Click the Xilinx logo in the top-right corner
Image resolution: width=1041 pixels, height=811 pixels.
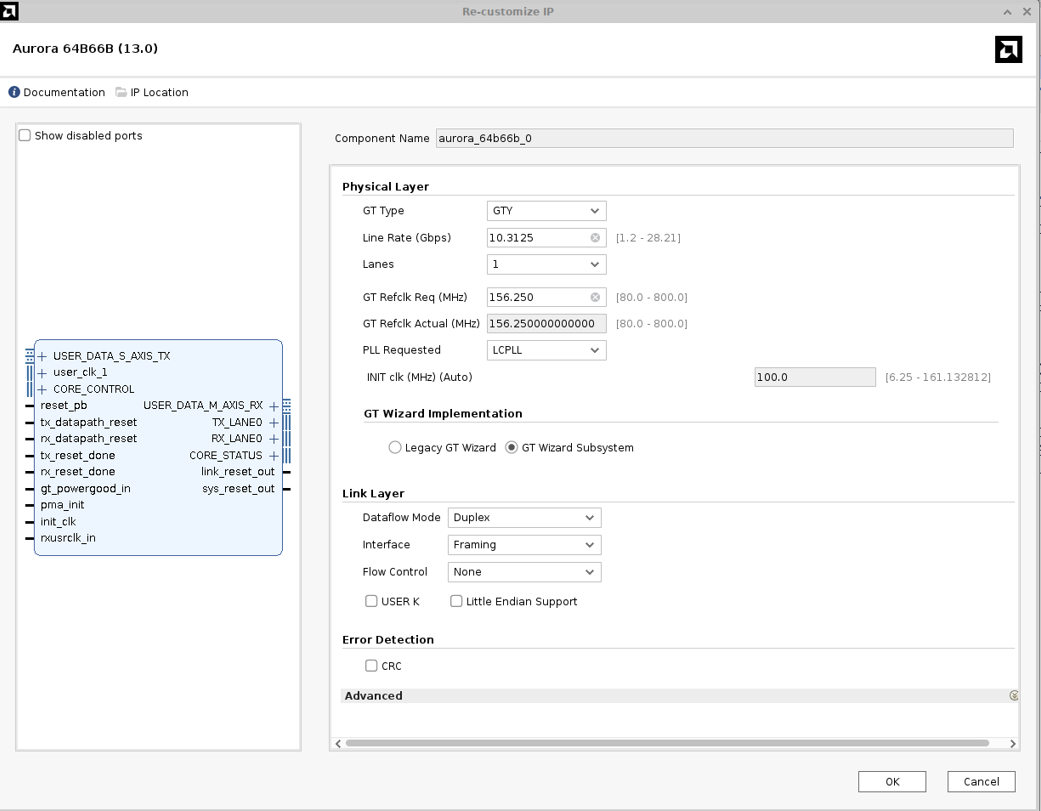(1008, 48)
